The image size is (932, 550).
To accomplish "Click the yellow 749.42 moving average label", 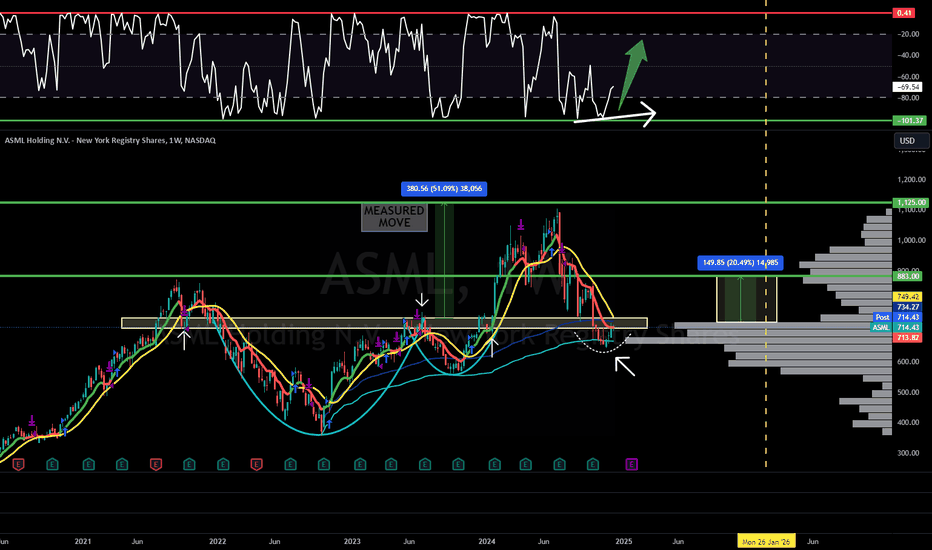I will click(908, 296).
